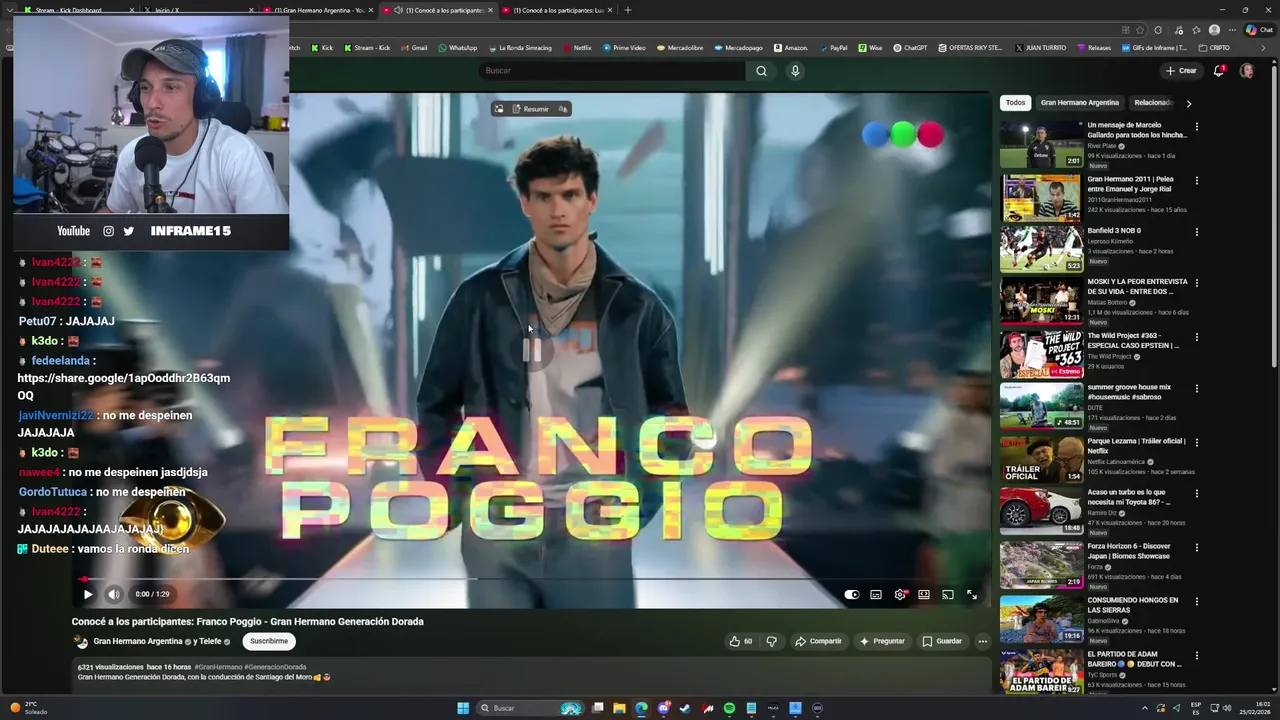Open options for MOSKI Y LA PEOR ENTREVISTA
The height and width of the screenshot is (720, 1280).
coord(1197,283)
